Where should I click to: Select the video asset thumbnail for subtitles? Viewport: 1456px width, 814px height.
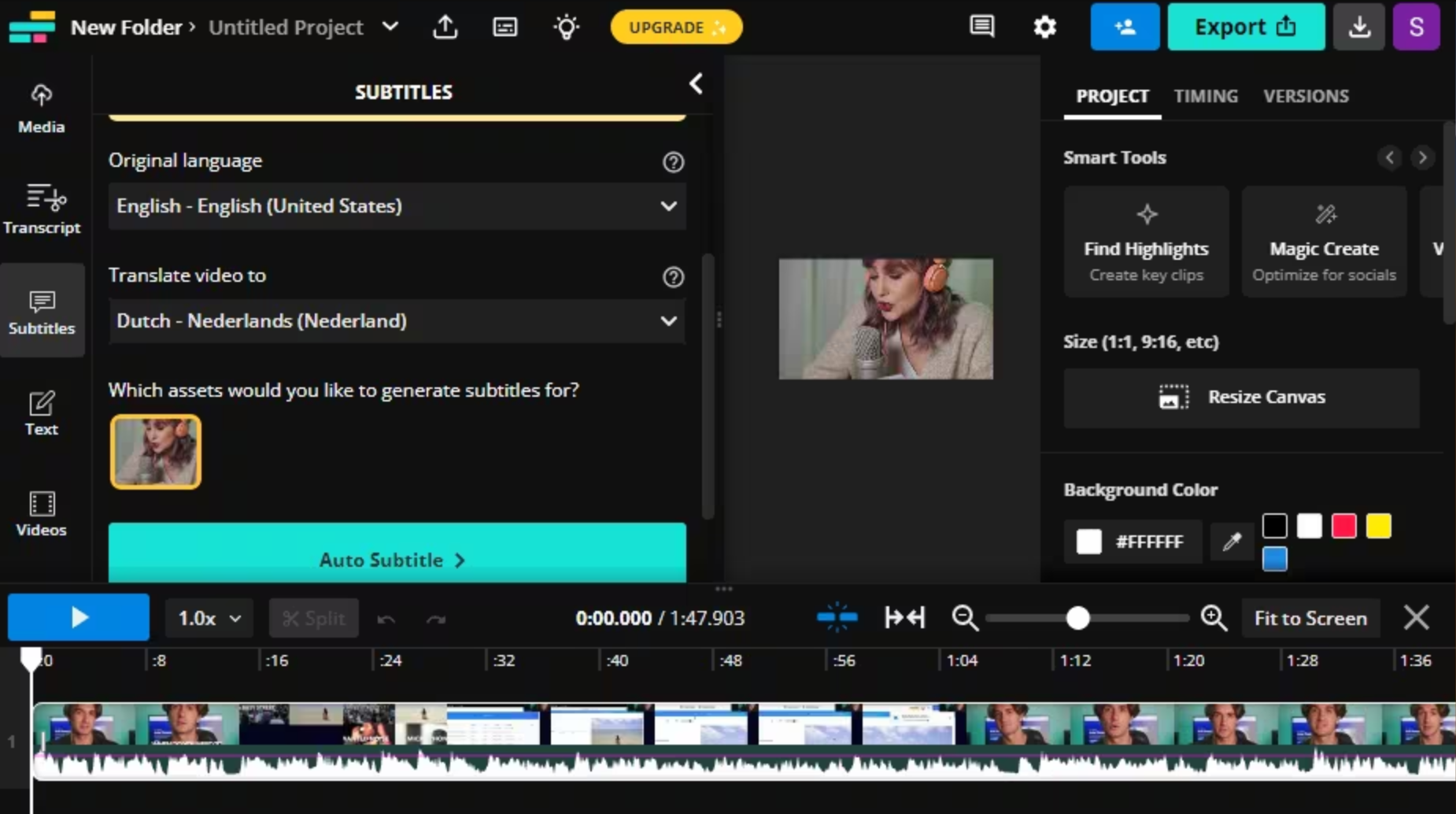coord(155,451)
